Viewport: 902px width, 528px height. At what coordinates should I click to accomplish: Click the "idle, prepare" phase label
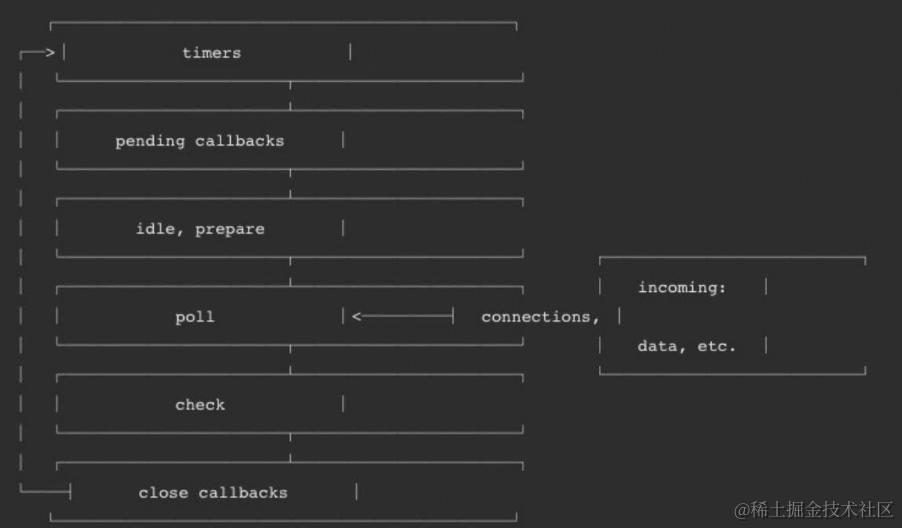[200, 229]
